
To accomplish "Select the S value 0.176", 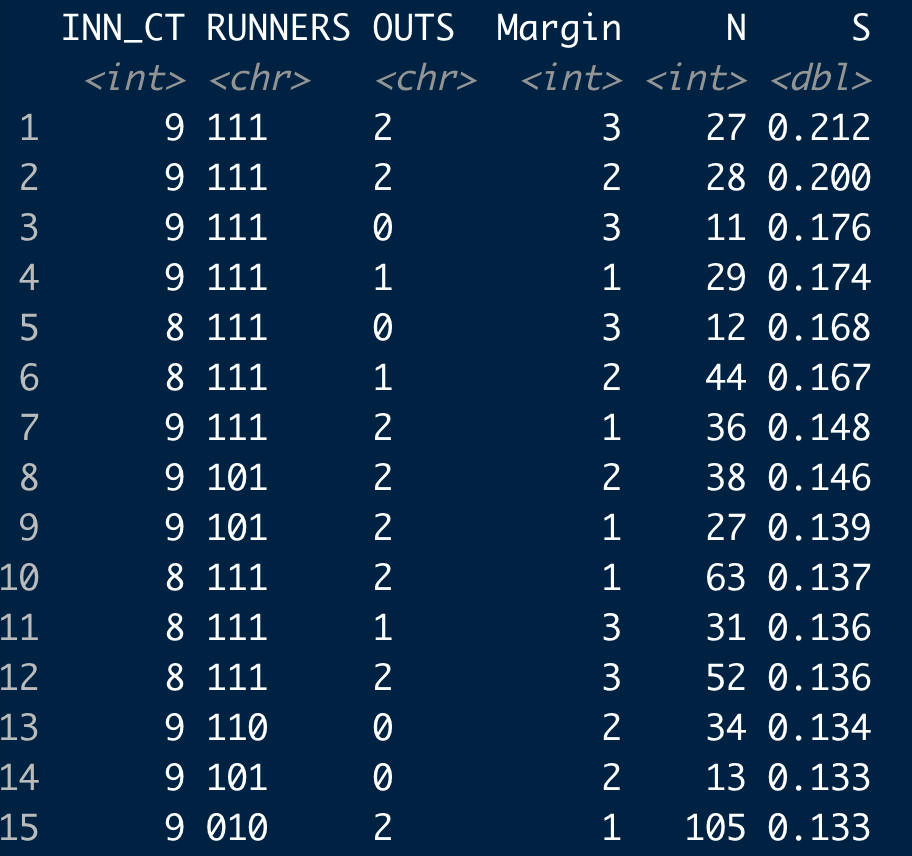I will pos(819,228).
